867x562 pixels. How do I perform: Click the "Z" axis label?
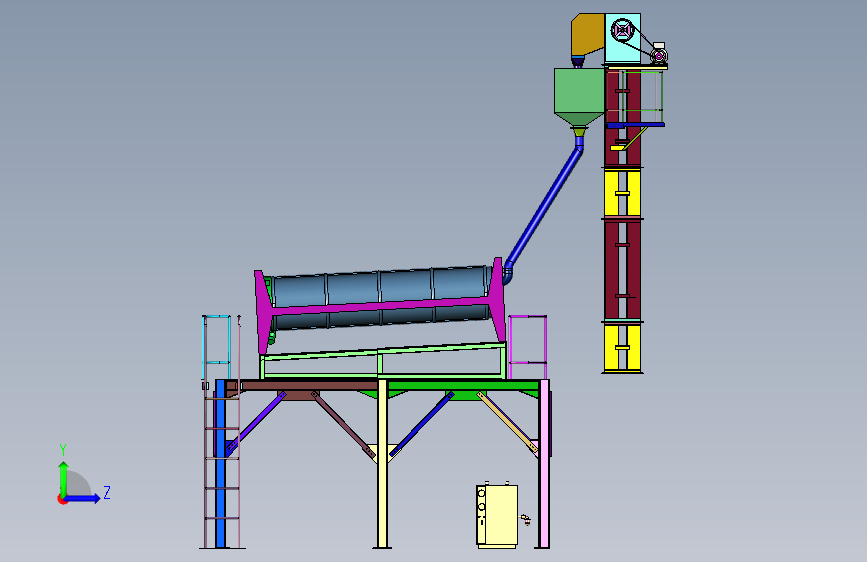point(107,492)
